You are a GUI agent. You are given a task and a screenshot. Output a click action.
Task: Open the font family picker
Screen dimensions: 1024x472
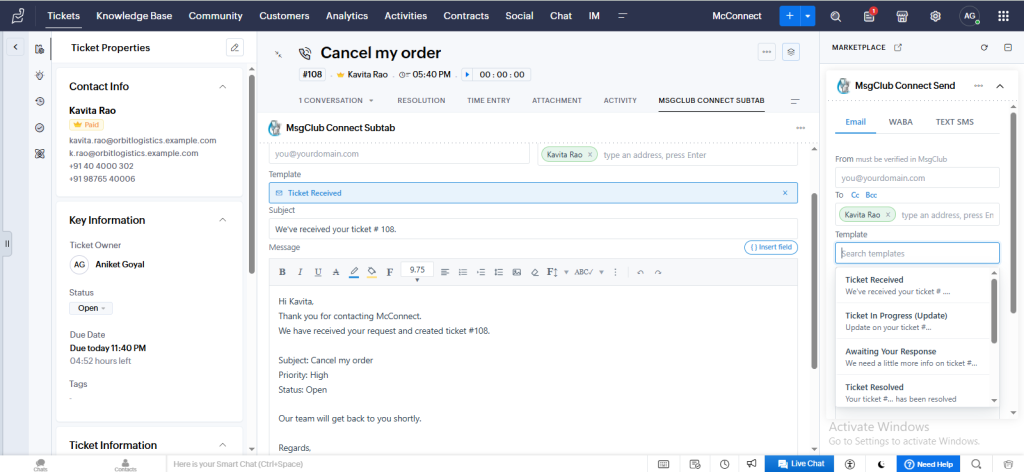pyautogui.click(x=390, y=272)
